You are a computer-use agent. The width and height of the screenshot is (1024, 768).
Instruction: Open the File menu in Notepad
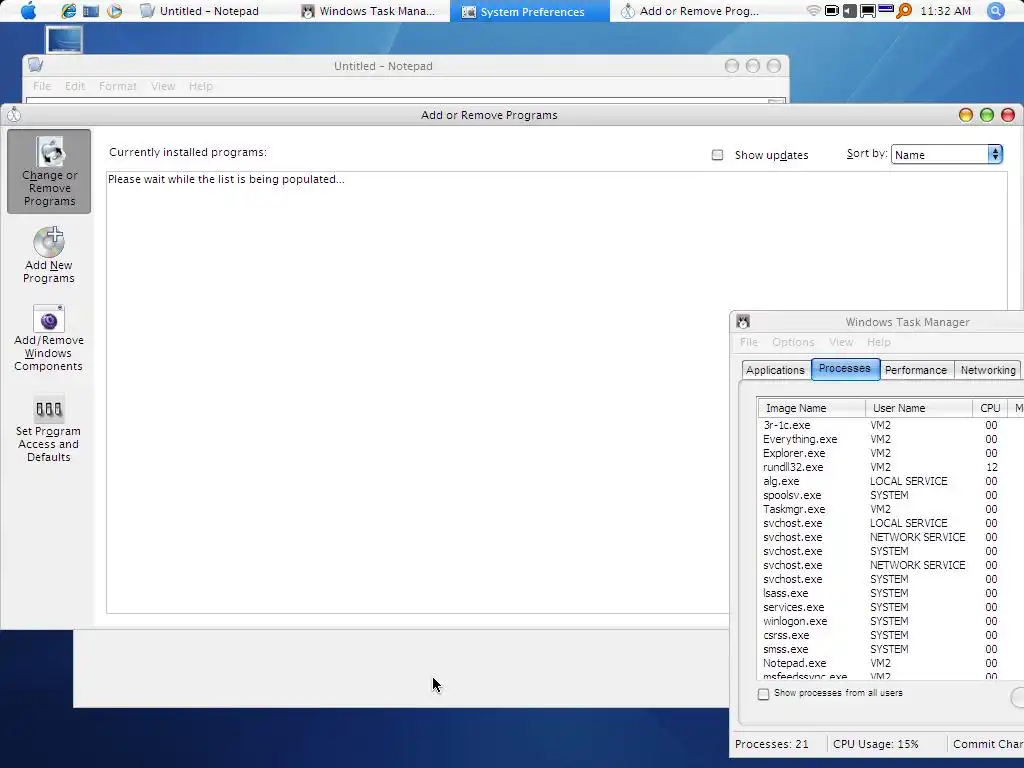[x=42, y=86]
